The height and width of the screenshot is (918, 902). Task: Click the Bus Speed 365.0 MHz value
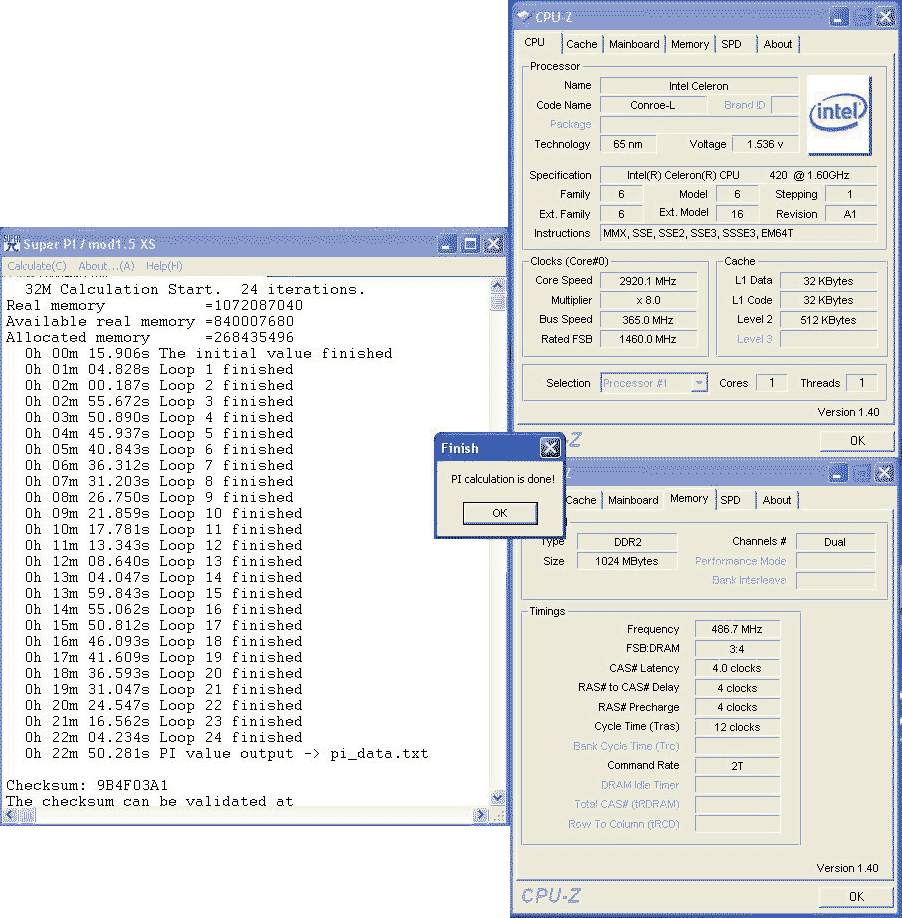[648, 320]
